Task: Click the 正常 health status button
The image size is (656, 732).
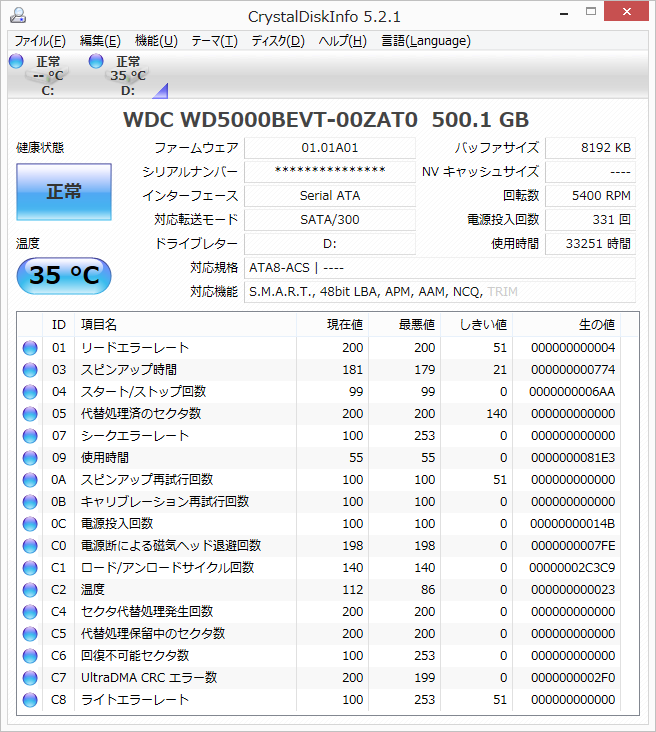Action: [64, 192]
